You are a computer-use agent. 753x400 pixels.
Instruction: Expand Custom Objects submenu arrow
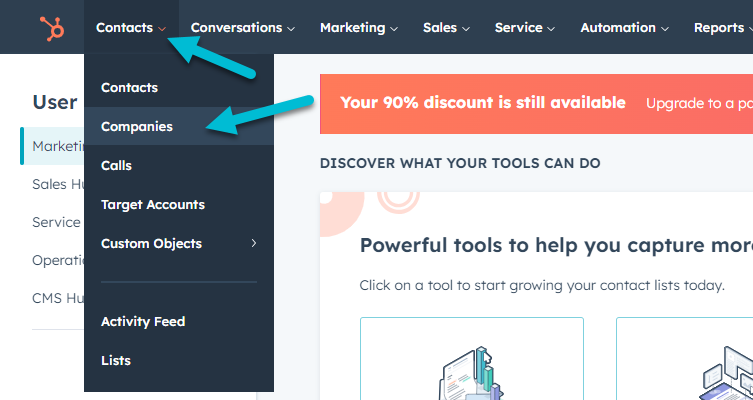(x=254, y=243)
